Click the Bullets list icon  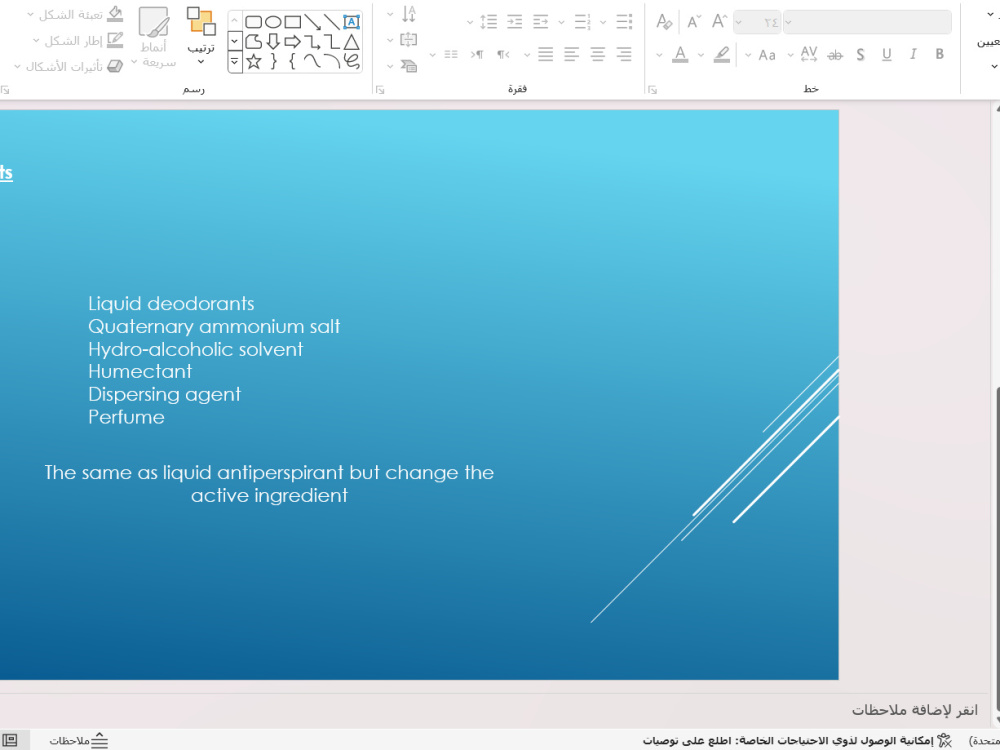(624, 22)
